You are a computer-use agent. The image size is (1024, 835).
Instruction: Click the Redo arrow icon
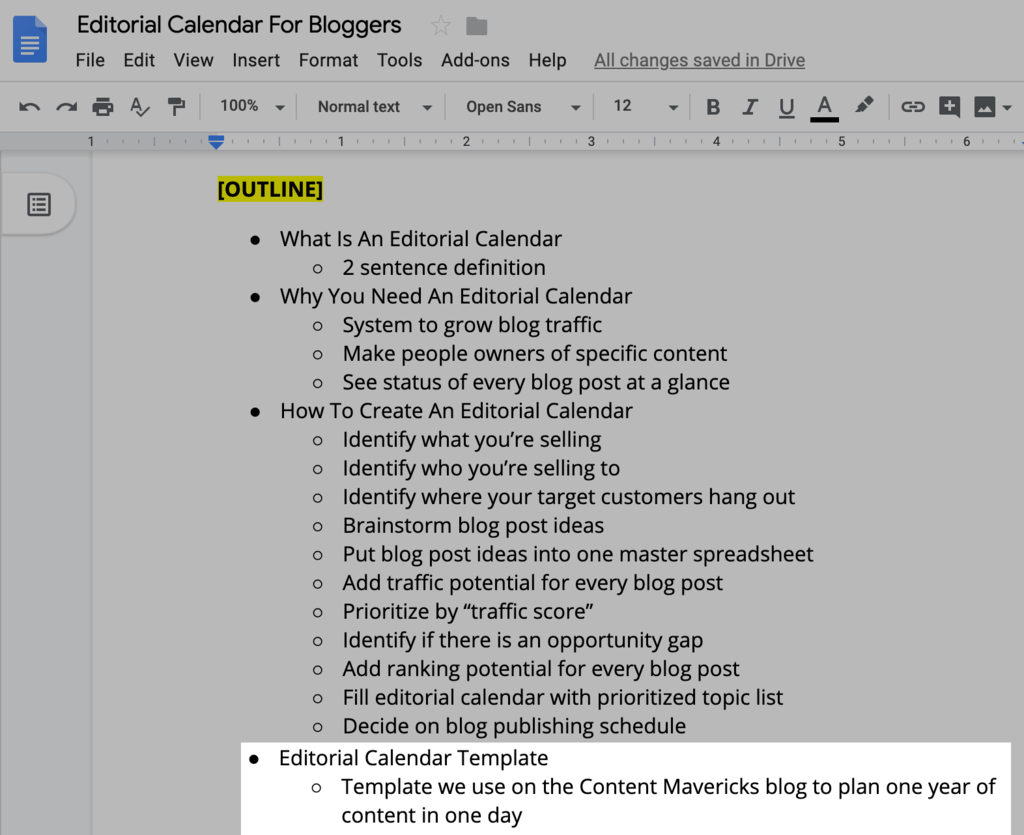coord(66,106)
